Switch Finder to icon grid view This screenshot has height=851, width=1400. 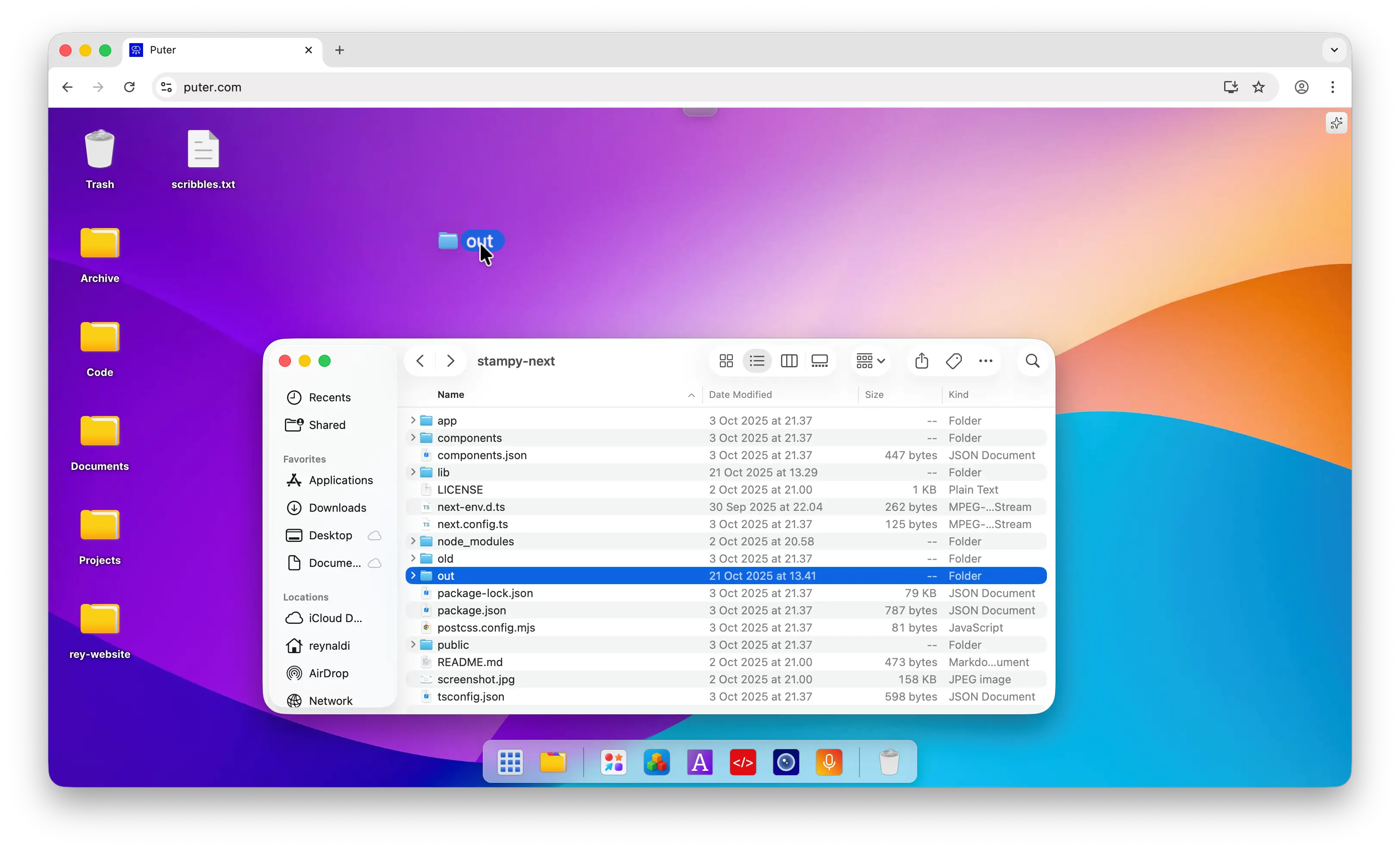tap(725, 361)
